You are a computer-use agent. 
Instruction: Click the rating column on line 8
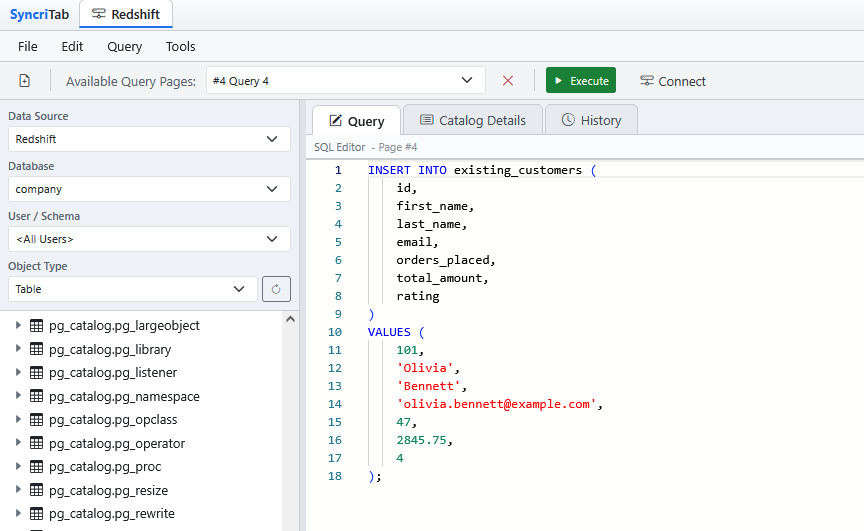tap(418, 296)
